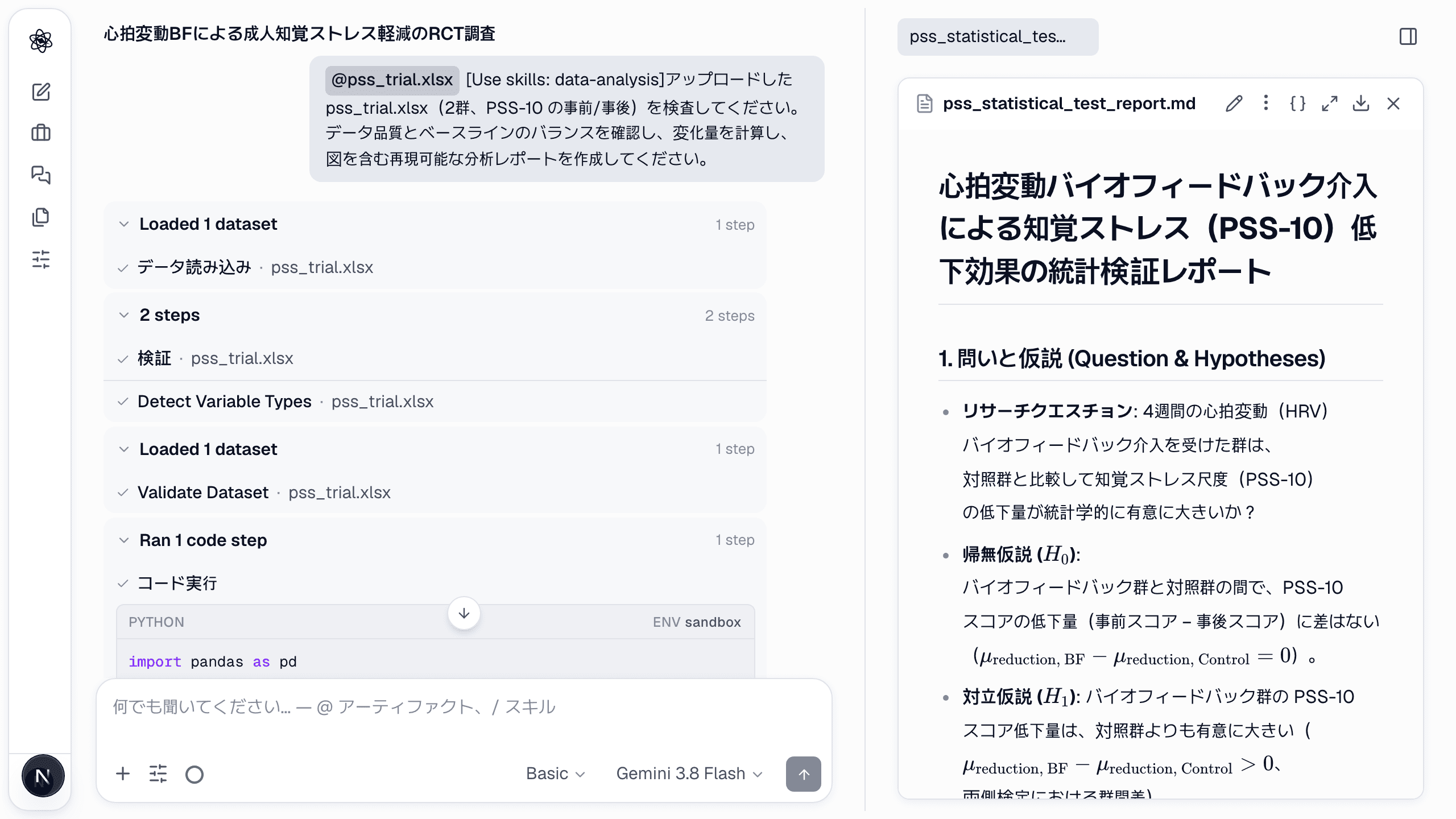This screenshot has width=1456, height=819.
Task: Open composer tools sliders icon
Action: click(x=158, y=774)
